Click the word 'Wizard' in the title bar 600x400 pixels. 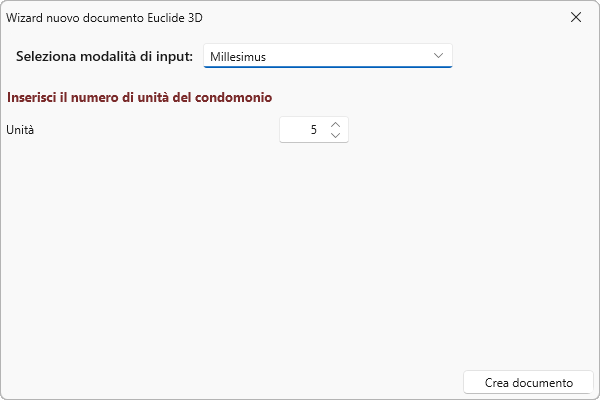coord(26,17)
